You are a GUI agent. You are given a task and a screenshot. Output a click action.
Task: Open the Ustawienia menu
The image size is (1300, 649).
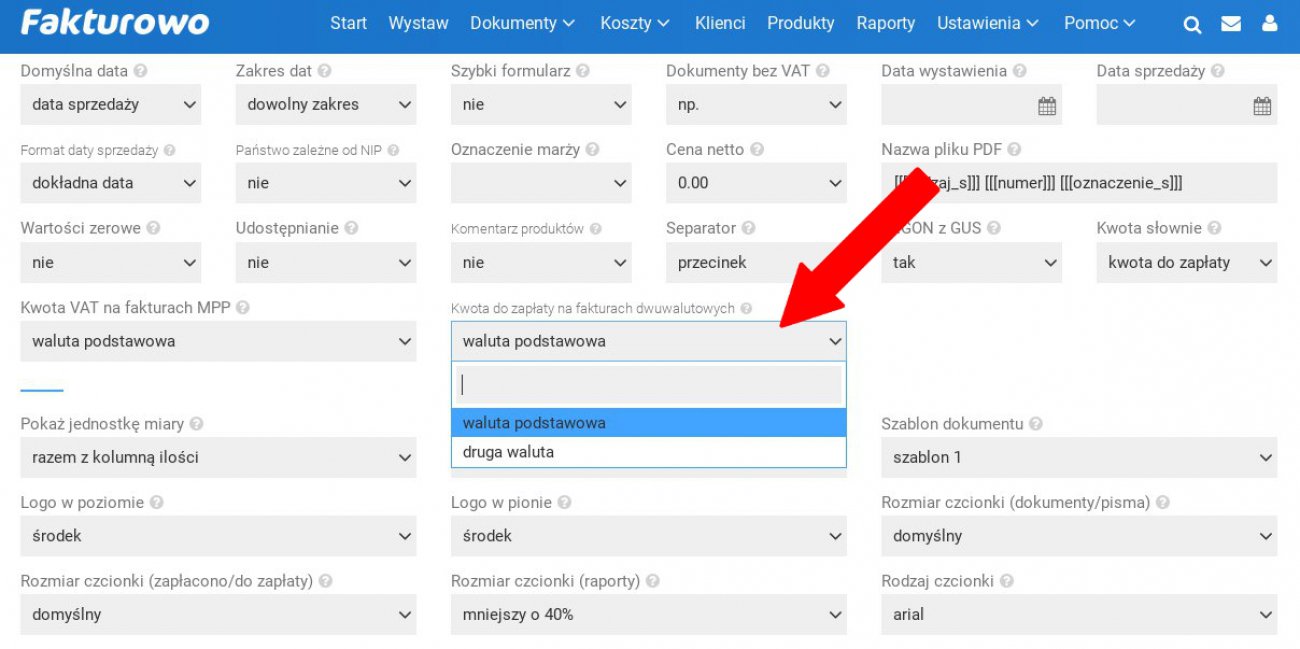(987, 23)
